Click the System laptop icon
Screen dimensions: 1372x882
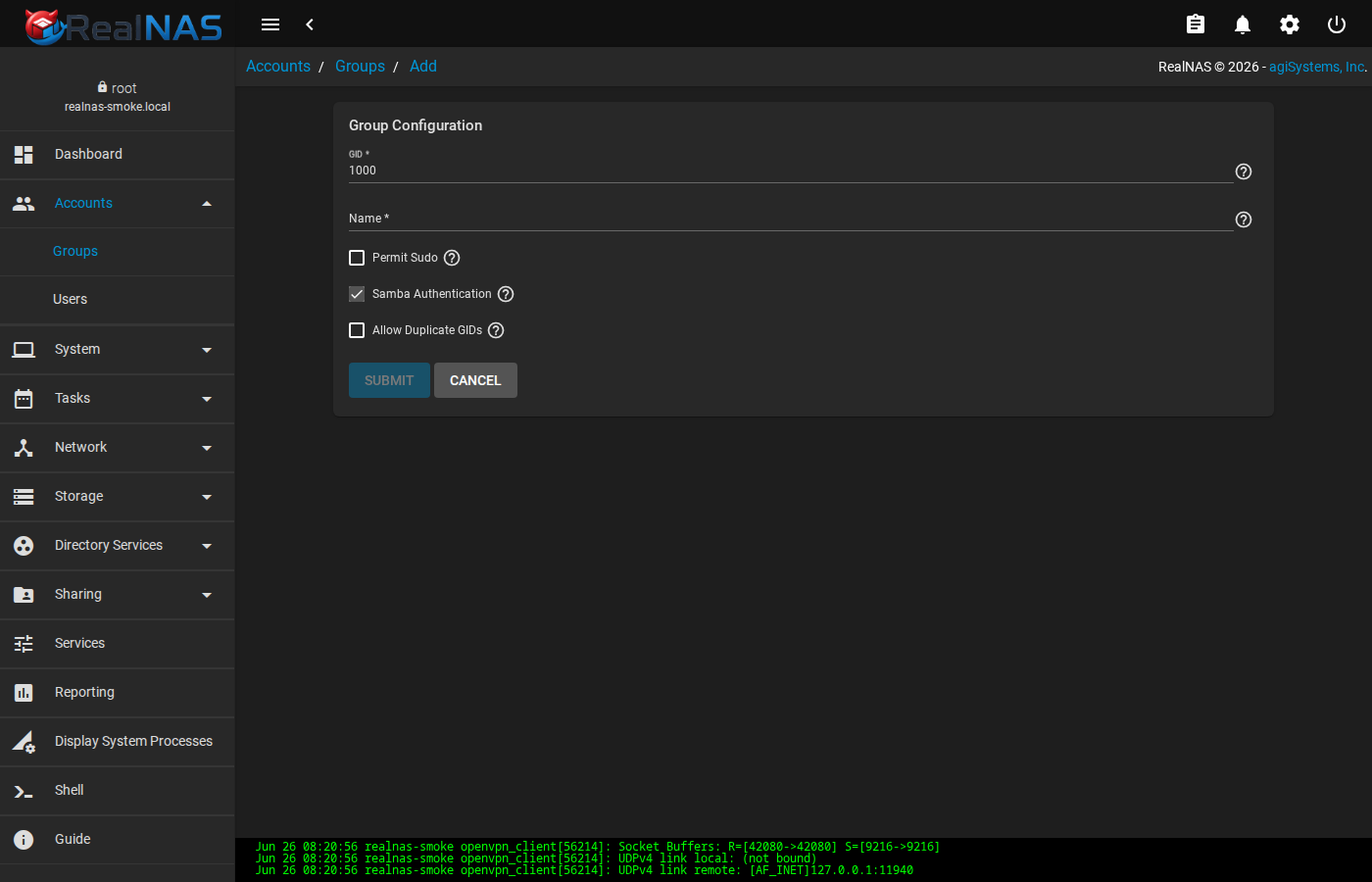click(x=24, y=350)
